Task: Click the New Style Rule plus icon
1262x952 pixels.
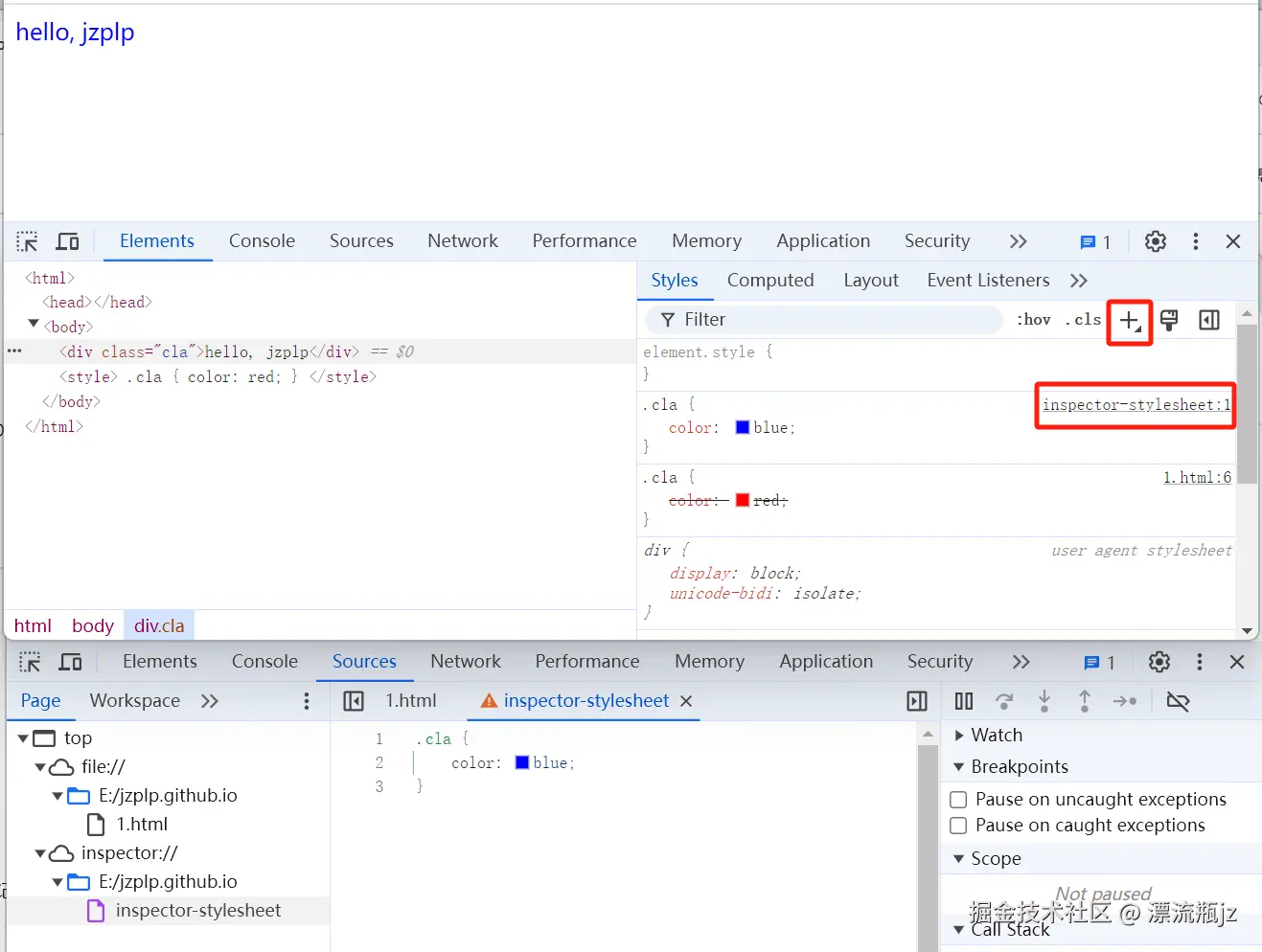Action: pyautogui.click(x=1130, y=321)
